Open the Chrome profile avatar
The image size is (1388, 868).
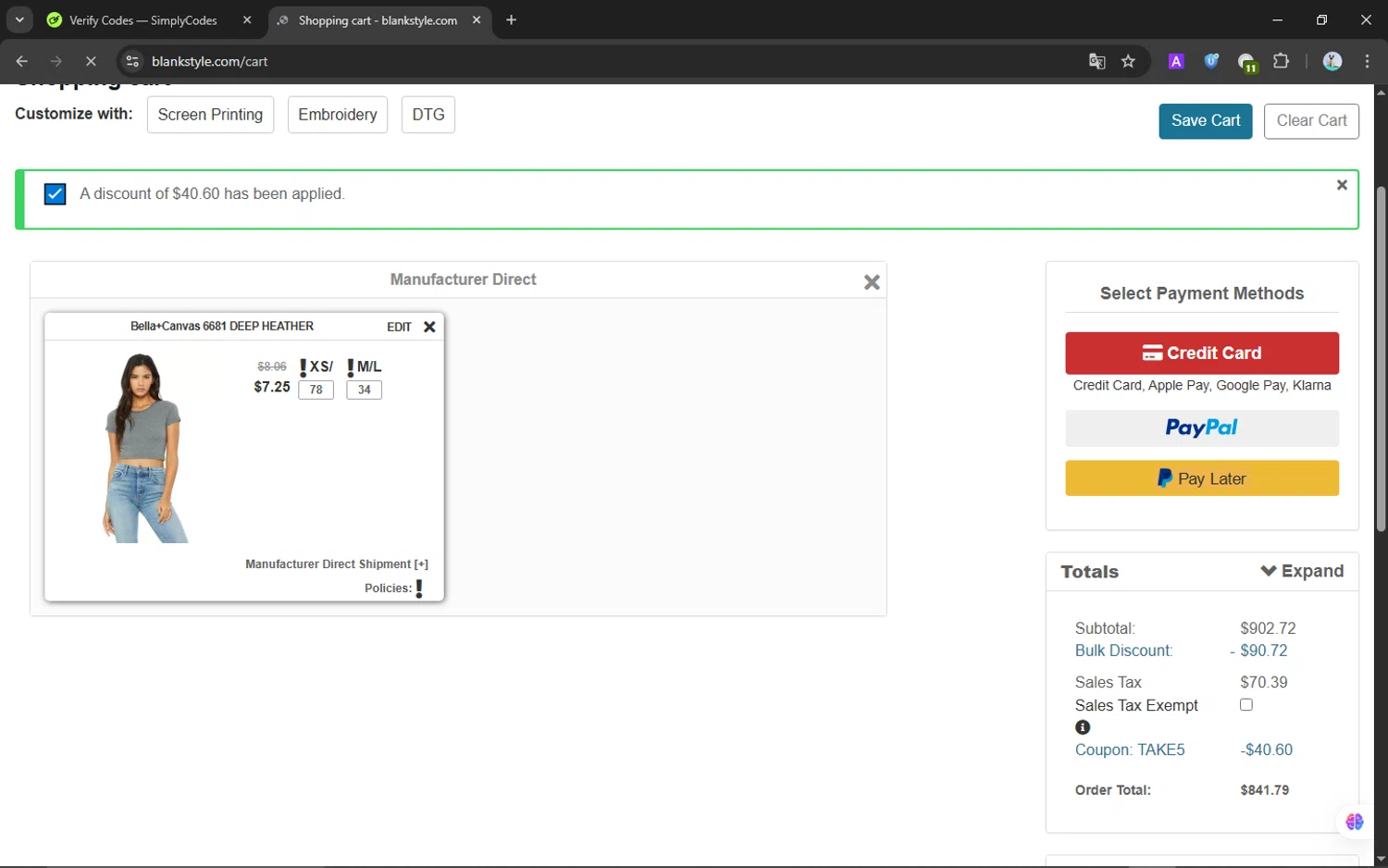(1332, 61)
